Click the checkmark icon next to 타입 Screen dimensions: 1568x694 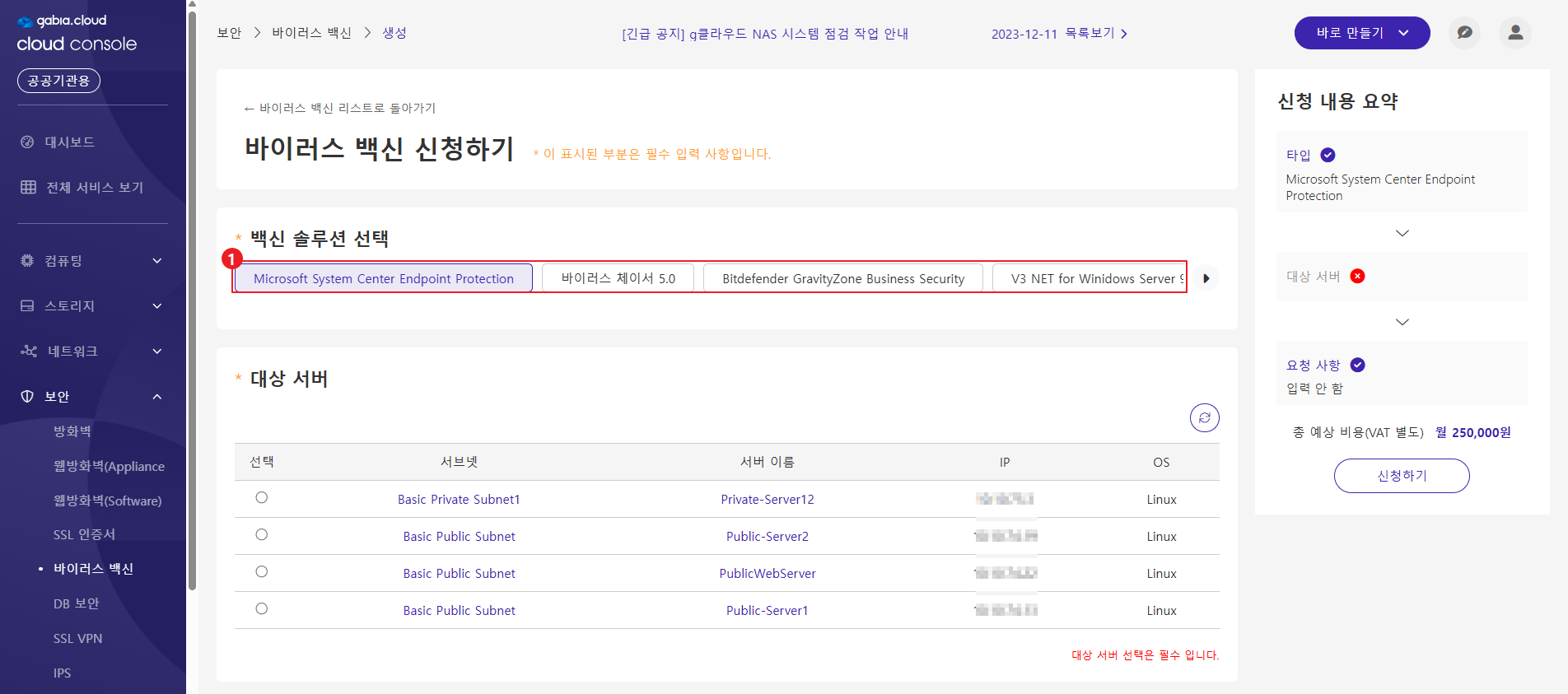[x=1328, y=155]
